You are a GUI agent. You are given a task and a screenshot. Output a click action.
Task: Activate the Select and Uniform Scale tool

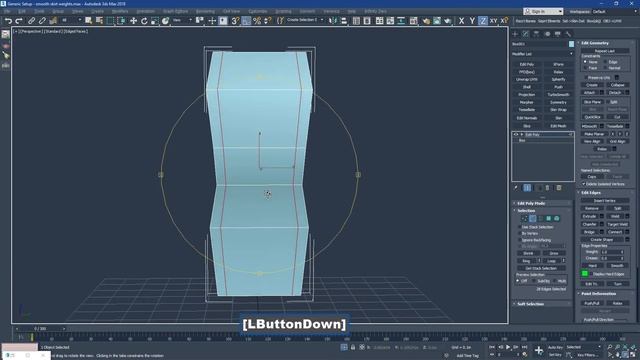155,20
